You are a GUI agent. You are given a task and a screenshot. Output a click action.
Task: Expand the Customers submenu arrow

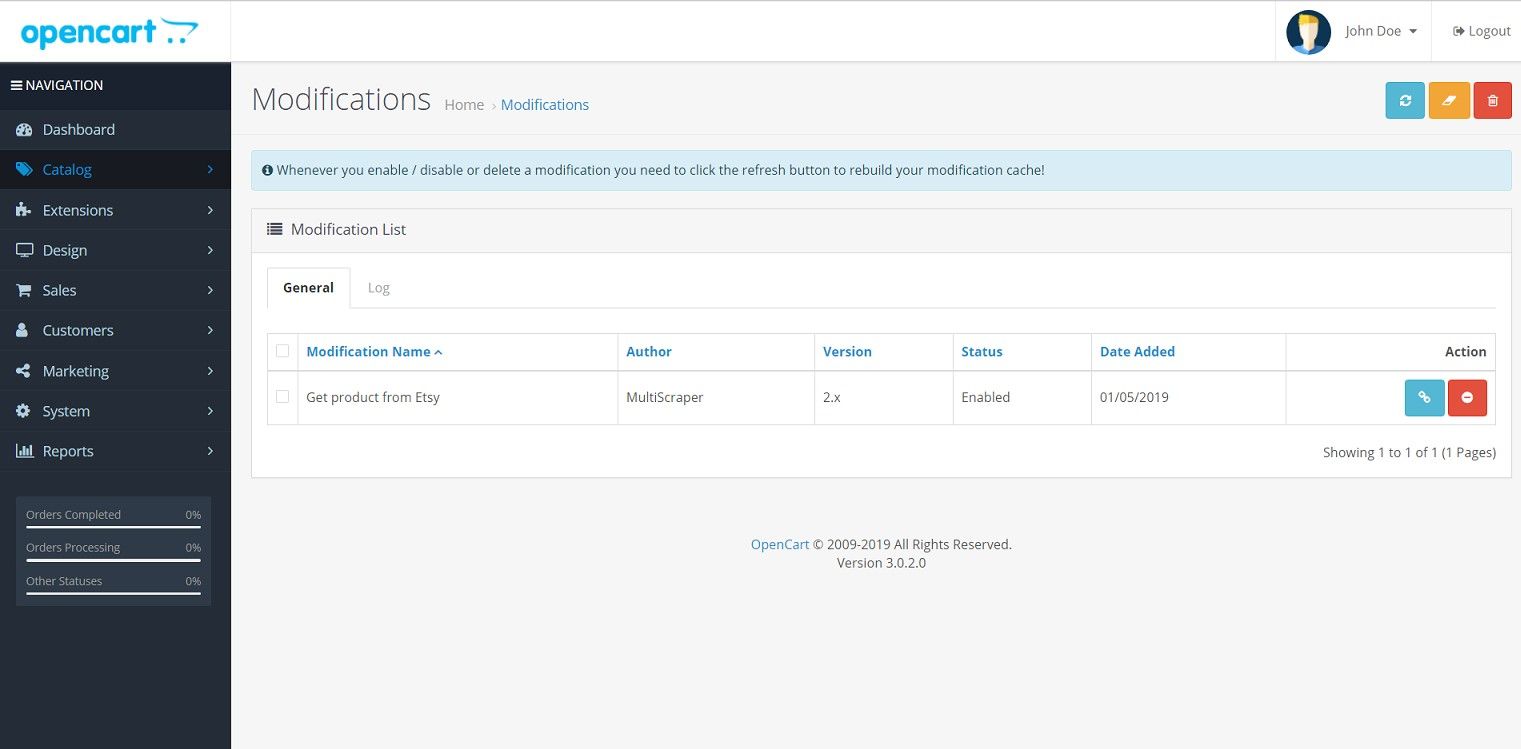tap(210, 330)
